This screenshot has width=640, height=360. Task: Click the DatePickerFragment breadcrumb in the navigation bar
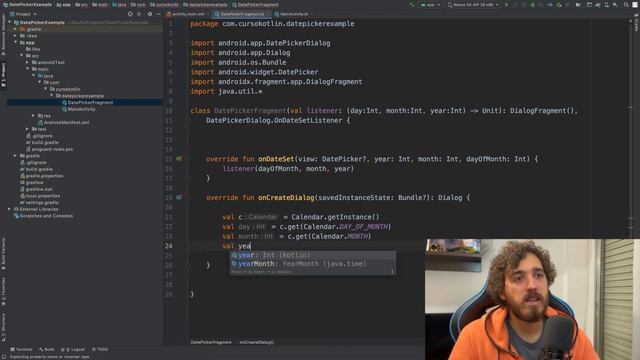256,5
